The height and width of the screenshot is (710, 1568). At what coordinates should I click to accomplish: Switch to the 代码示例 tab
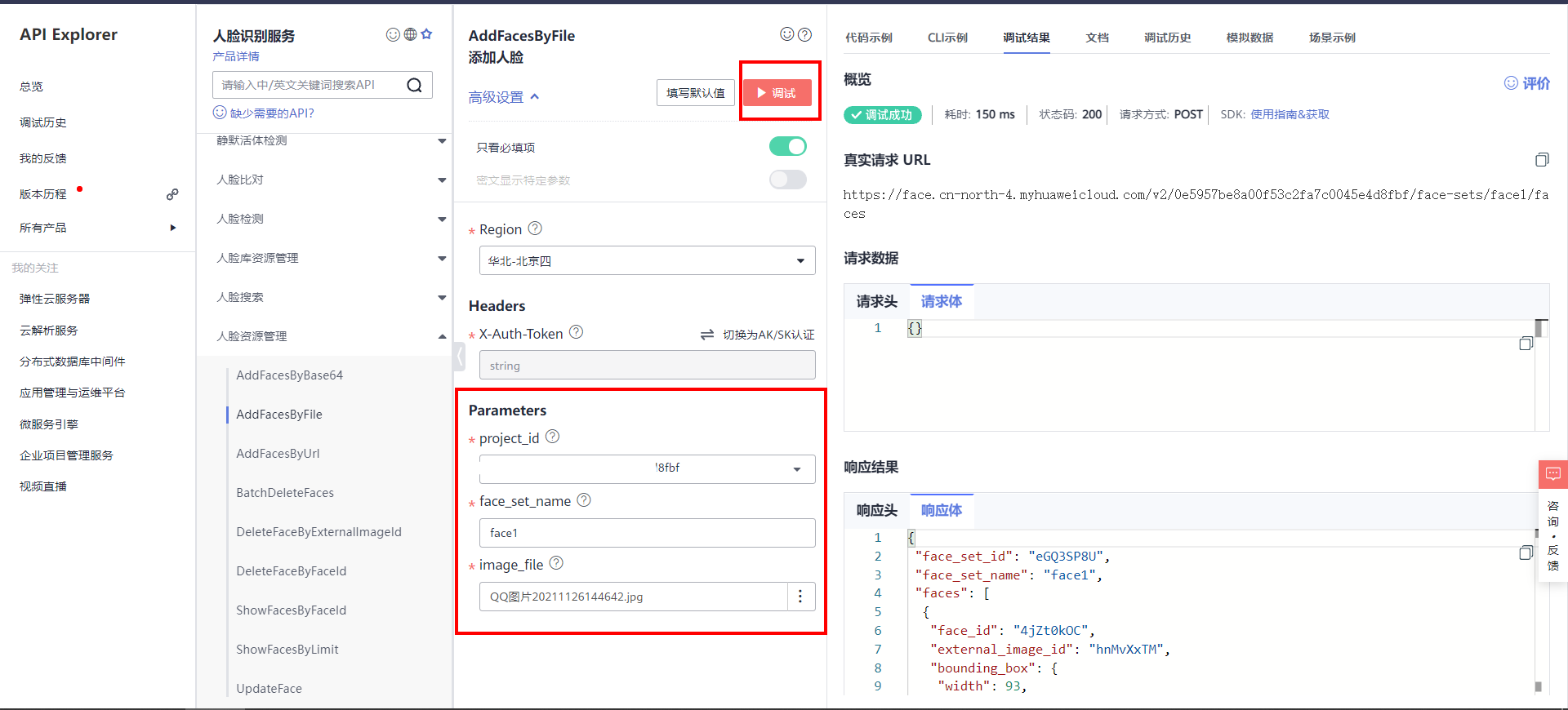[x=869, y=38]
